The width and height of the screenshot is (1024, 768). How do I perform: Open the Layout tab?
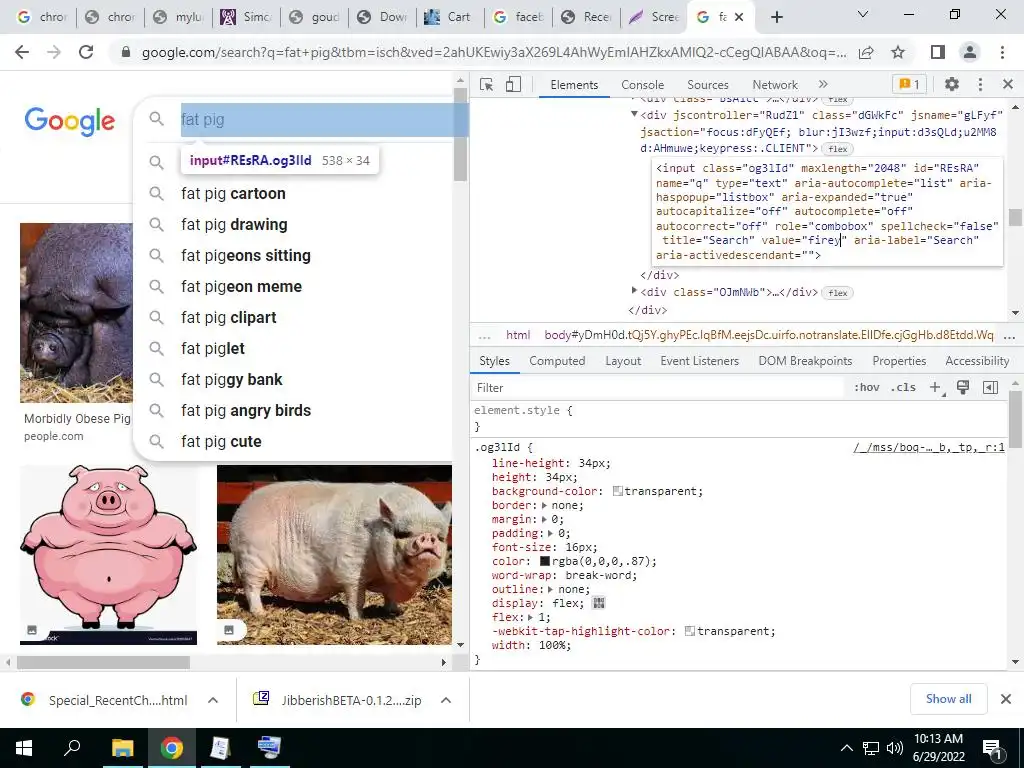point(623,361)
